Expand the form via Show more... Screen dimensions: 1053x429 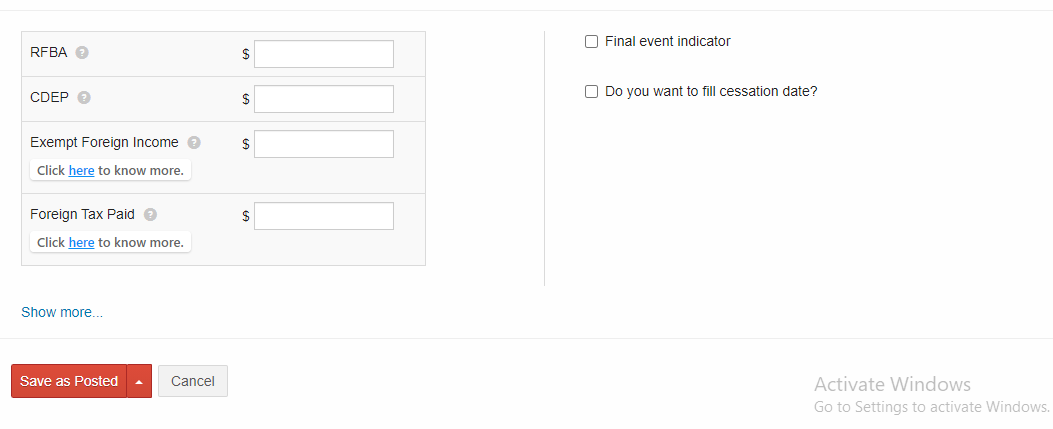62,312
